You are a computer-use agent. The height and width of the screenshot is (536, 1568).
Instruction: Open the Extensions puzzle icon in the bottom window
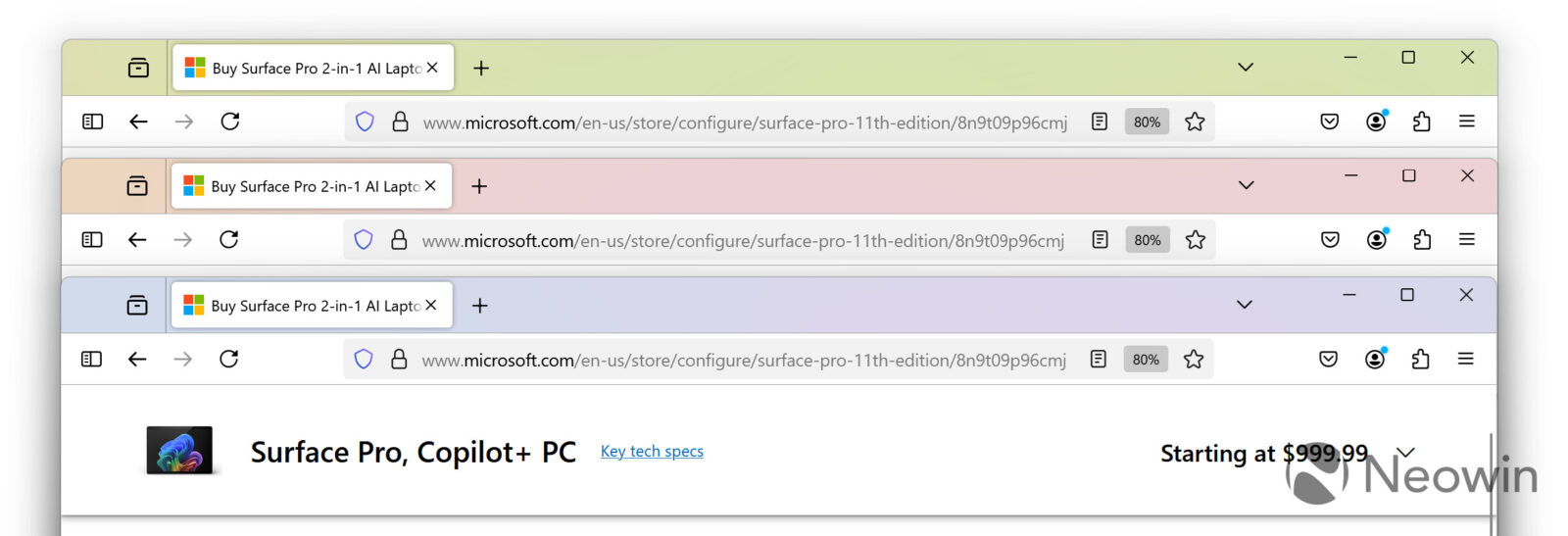click(x=1420, y=360)
